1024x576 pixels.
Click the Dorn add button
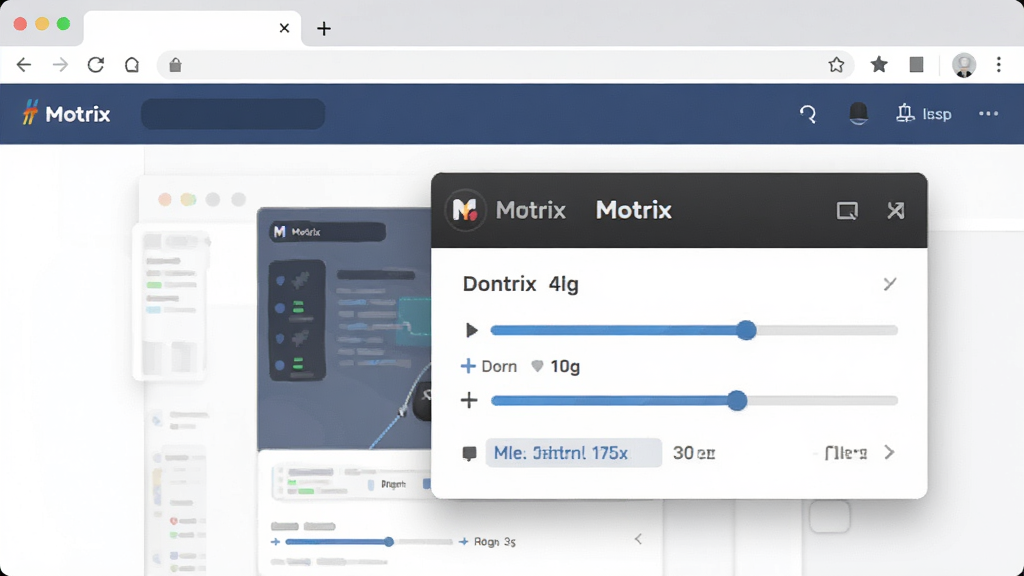(x=488, y=366)
